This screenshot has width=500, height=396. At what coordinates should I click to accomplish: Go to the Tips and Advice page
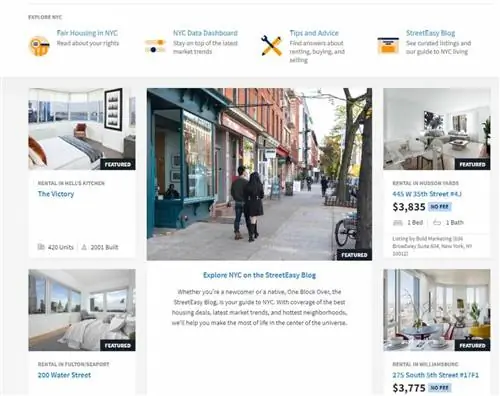tap(314, 33)
